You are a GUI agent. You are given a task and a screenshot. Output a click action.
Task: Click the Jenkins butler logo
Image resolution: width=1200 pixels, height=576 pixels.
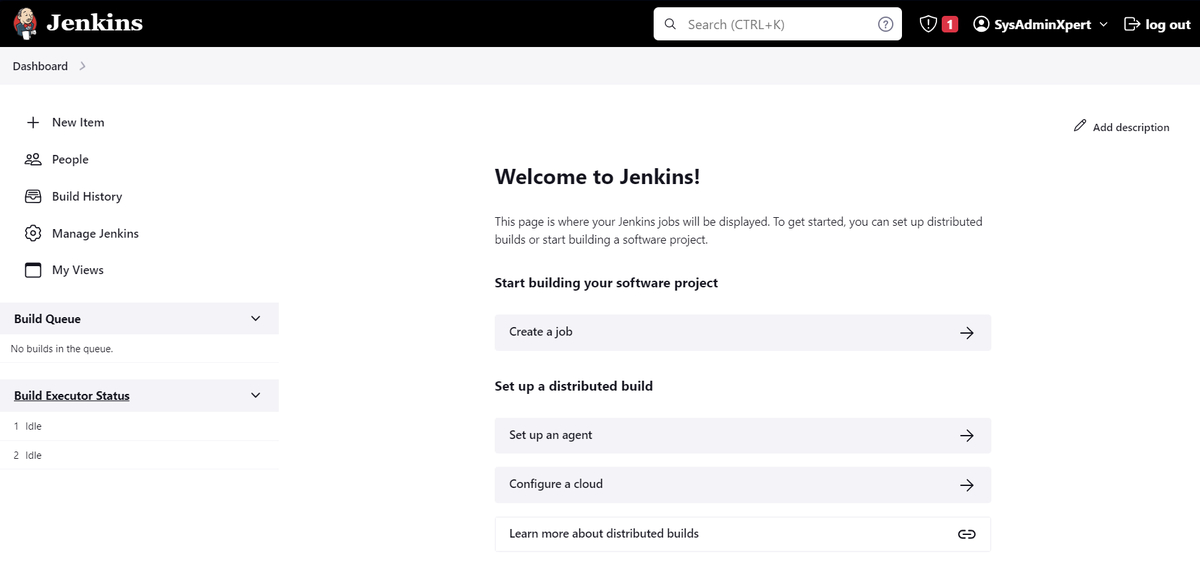24,23
